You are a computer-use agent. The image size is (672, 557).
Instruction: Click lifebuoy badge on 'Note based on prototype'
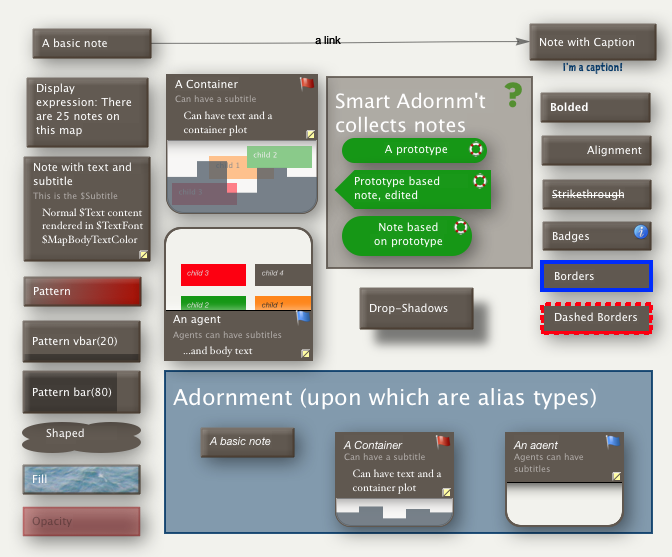[x=461, y=226]
